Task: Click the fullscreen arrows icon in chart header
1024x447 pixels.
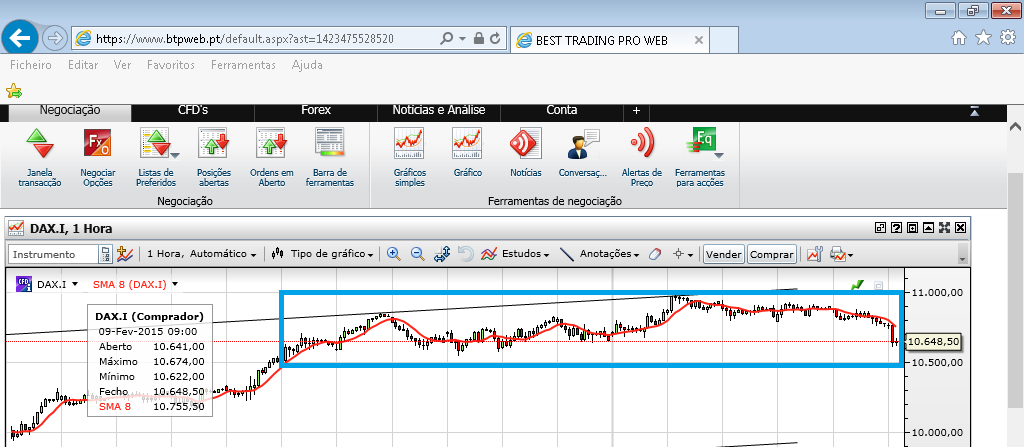Action: point(944,228)
